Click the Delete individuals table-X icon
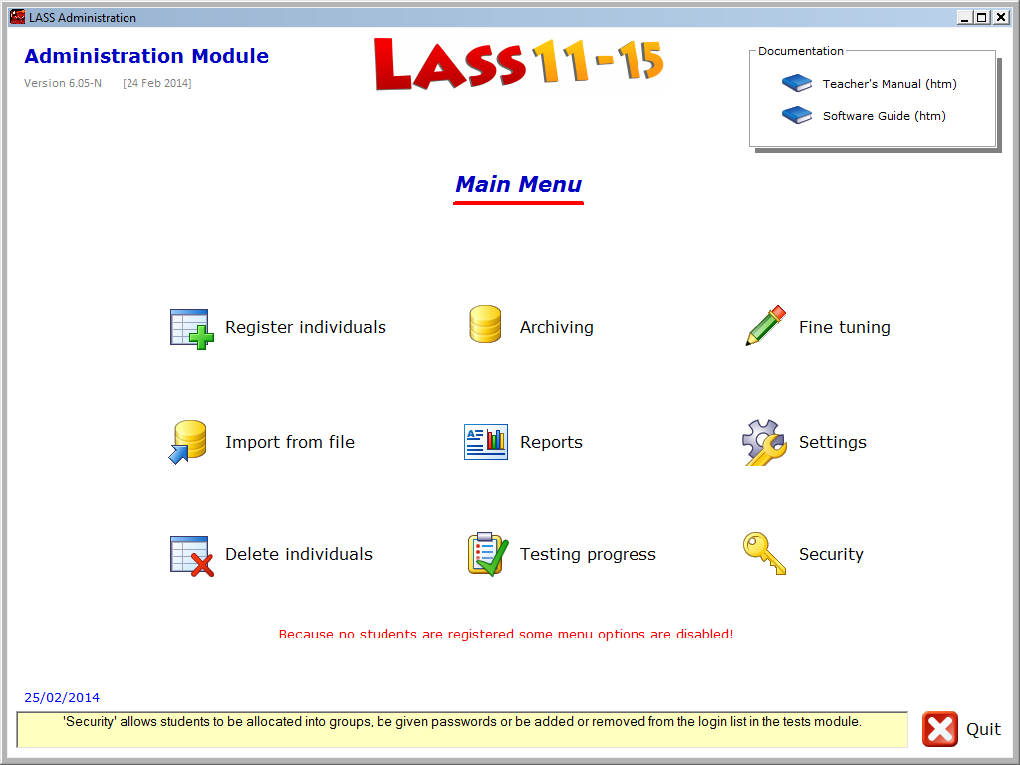Image resolution: width=1020 pixels, height=765 pixels. pyautogui.click(x=192, y=556)
